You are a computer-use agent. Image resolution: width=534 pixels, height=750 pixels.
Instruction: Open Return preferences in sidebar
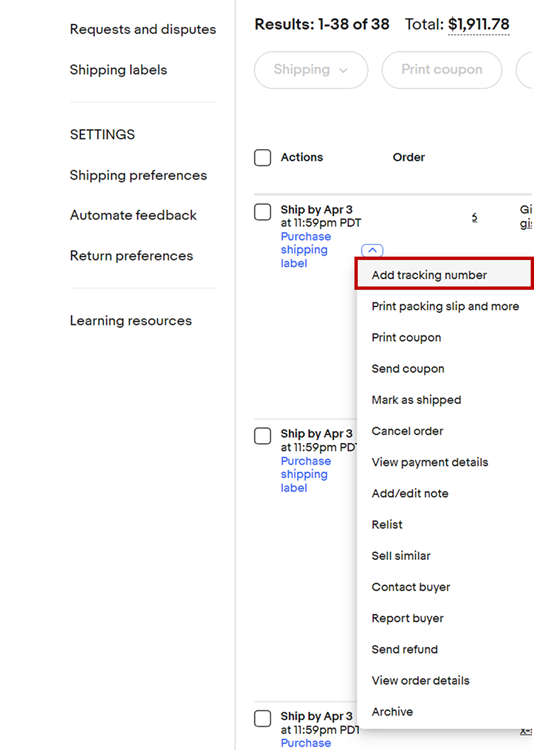coord(131,255)
